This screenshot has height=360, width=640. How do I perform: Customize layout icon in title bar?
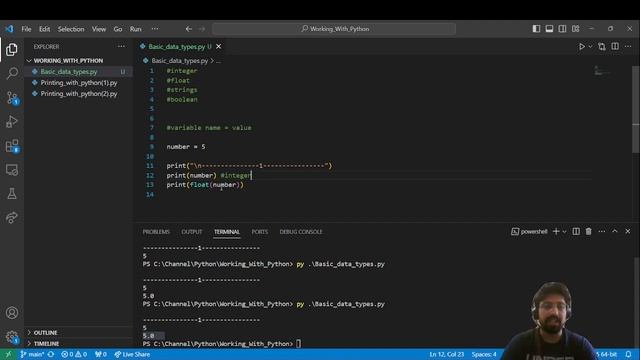pos(576,29)
